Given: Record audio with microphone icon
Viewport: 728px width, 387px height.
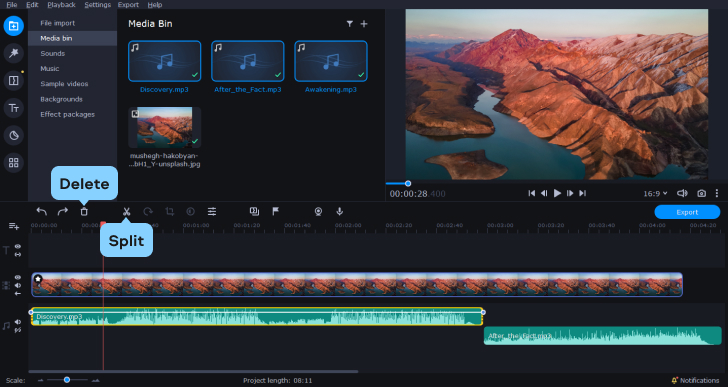Looking at the screenshot, I should coord(339,212).
